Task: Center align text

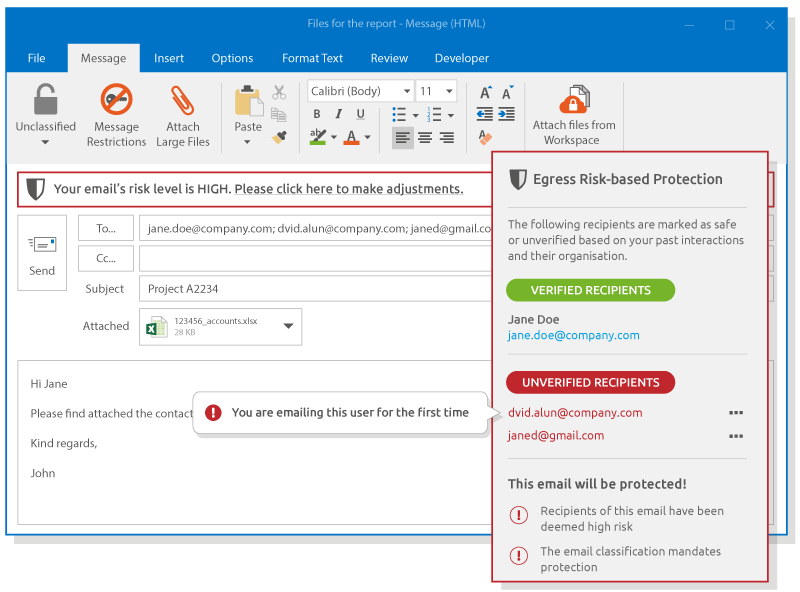Action: coord(425,137)
